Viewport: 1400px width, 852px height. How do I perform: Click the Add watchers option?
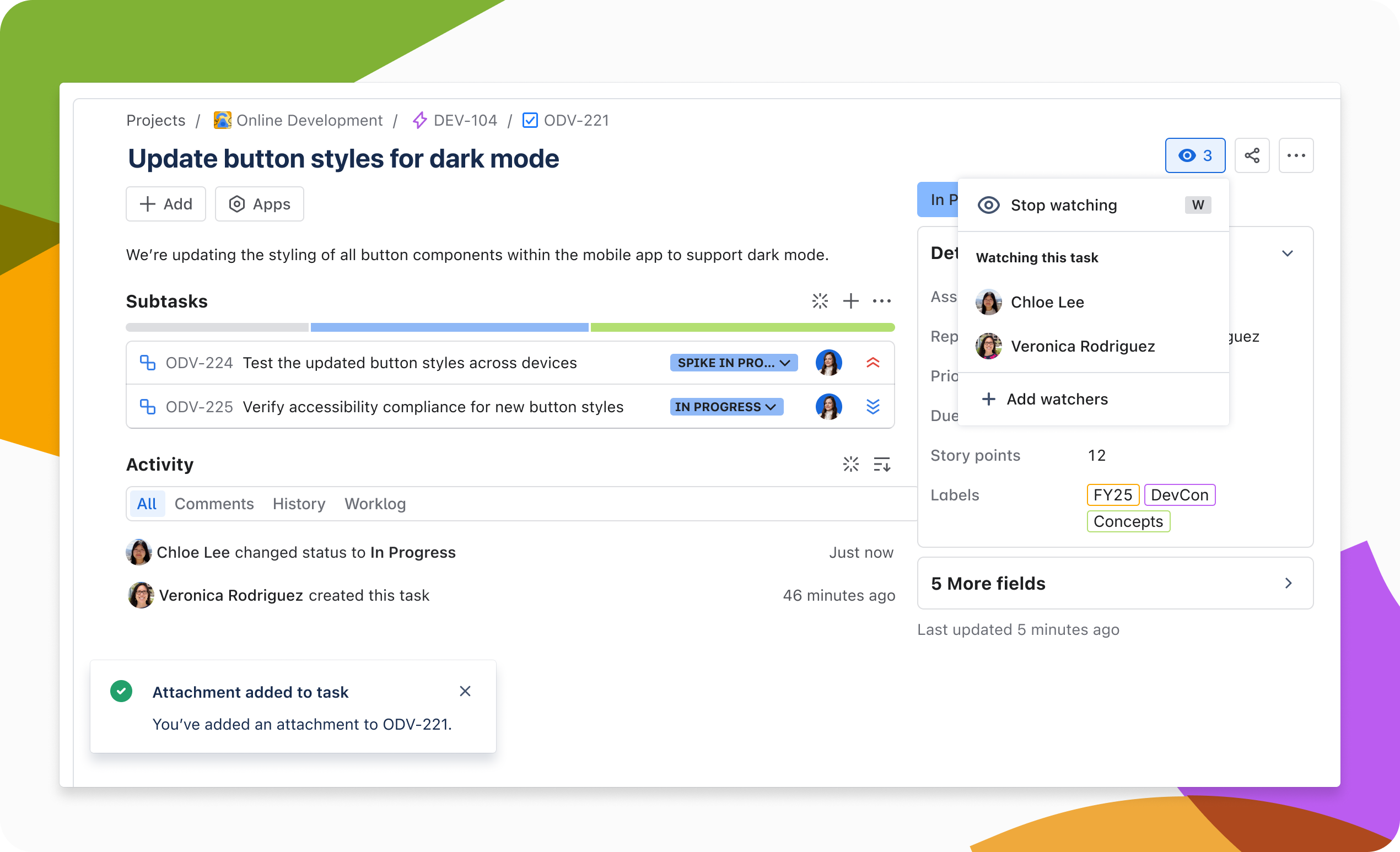tap(1056, 399)
